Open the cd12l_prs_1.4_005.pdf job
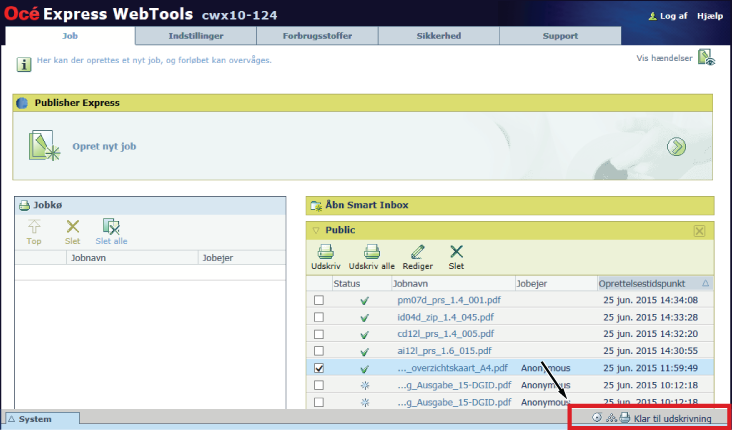 point(446,334)
